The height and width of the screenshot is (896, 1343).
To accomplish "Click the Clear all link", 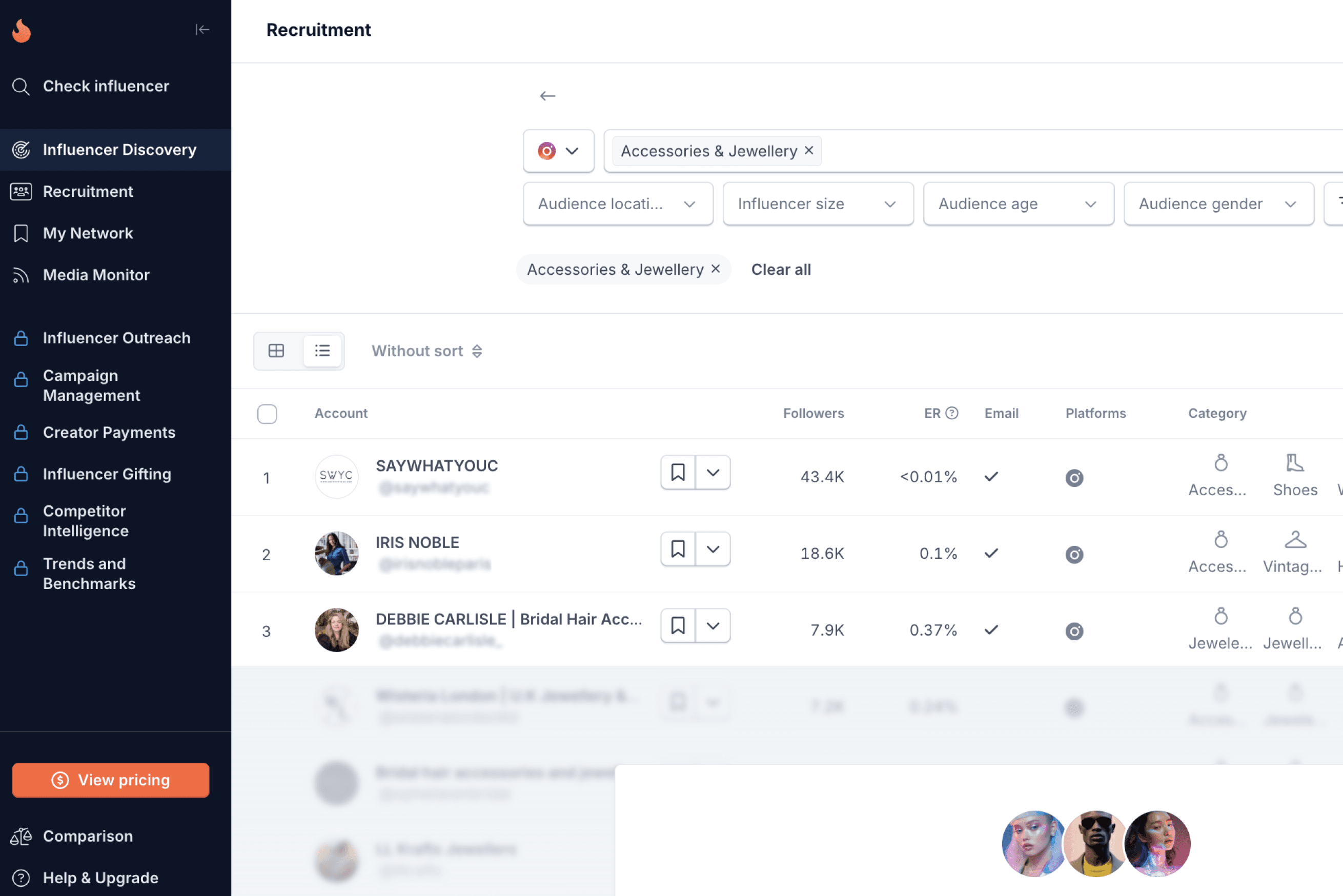I will (781, 269).
